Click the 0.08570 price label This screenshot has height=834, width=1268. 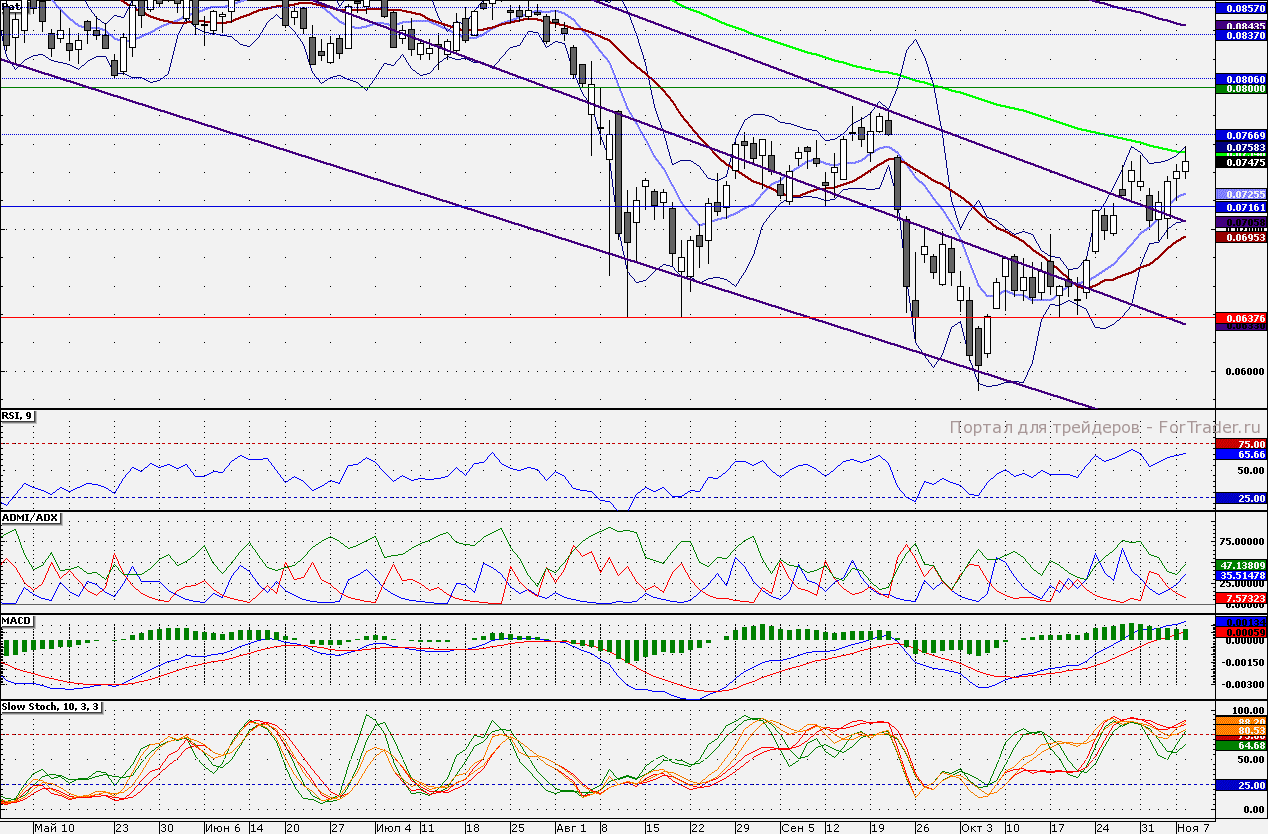pos(1241,6)
